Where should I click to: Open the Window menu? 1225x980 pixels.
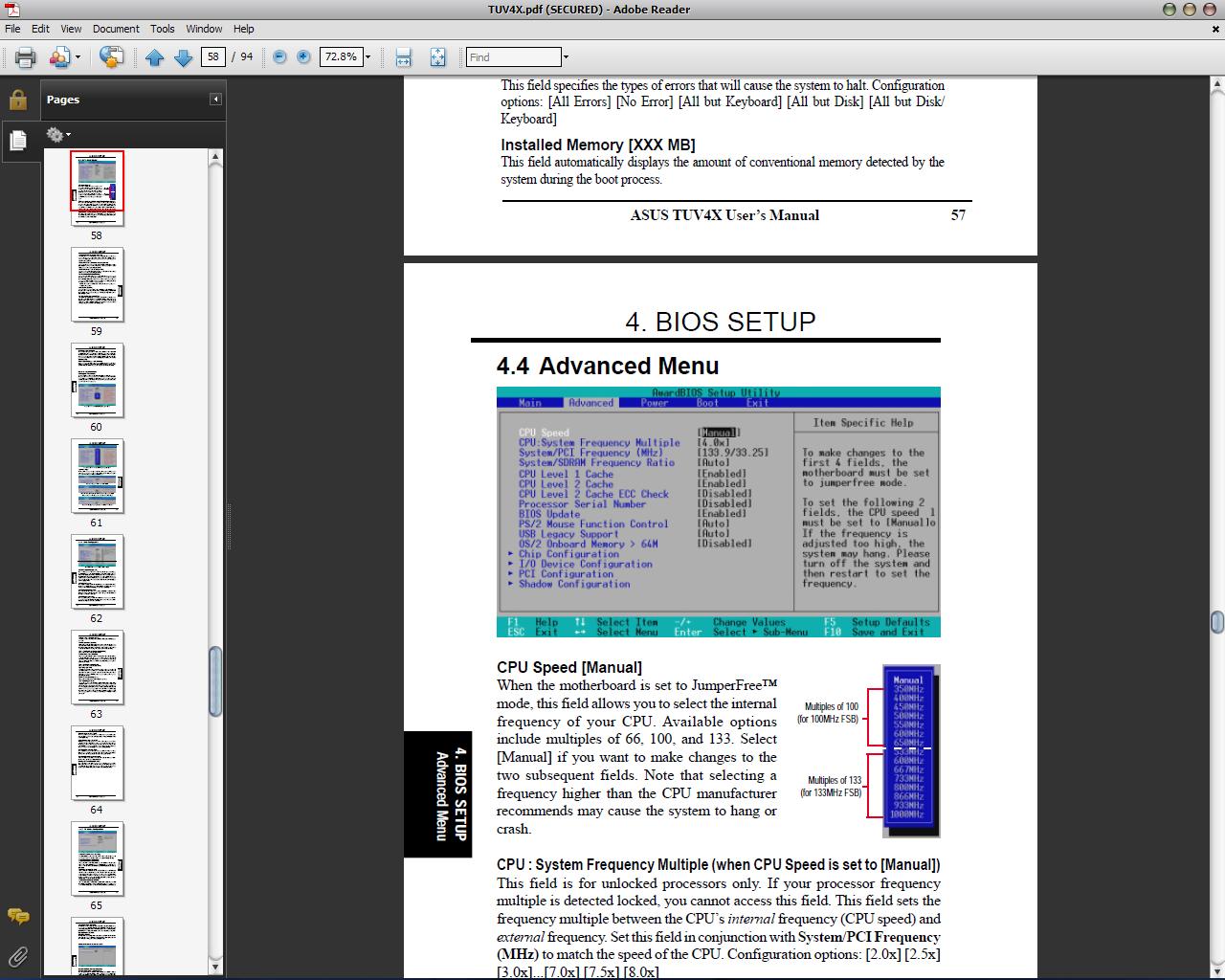[204, 29]
